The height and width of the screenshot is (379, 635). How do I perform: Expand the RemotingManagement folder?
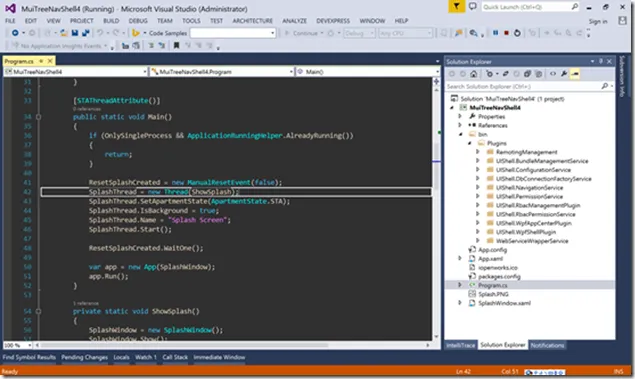[x=478, y=152]
